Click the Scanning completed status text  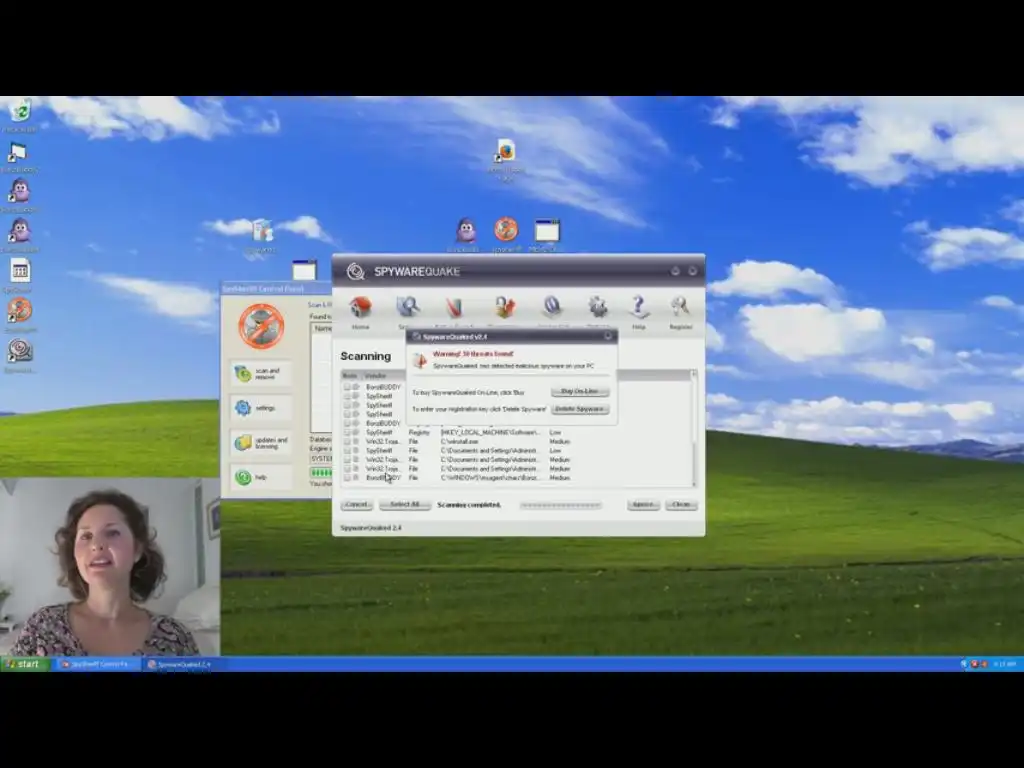(x=469, y=505)
